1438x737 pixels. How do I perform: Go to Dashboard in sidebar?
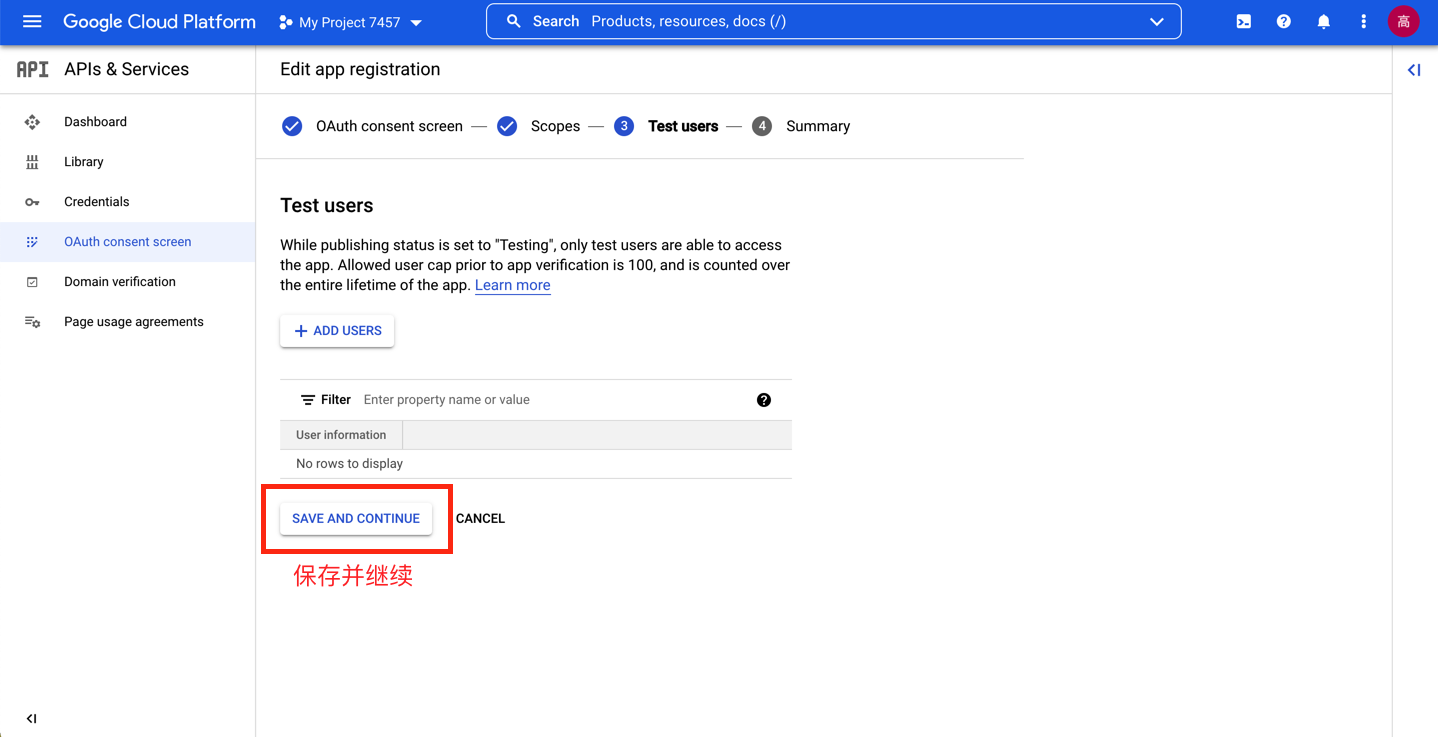click(x=128, y=122)
